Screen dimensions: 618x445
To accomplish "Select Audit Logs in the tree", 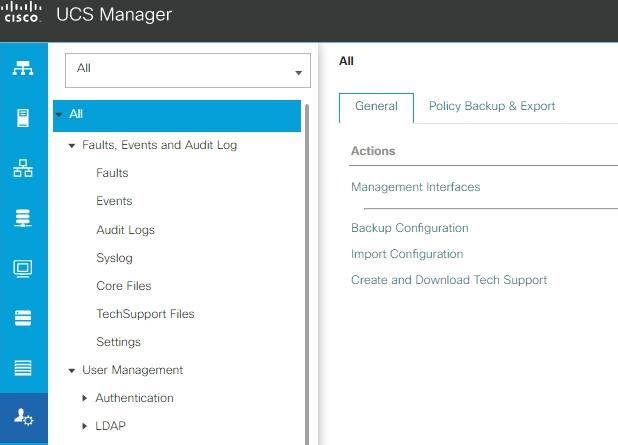I will point(125,230).
